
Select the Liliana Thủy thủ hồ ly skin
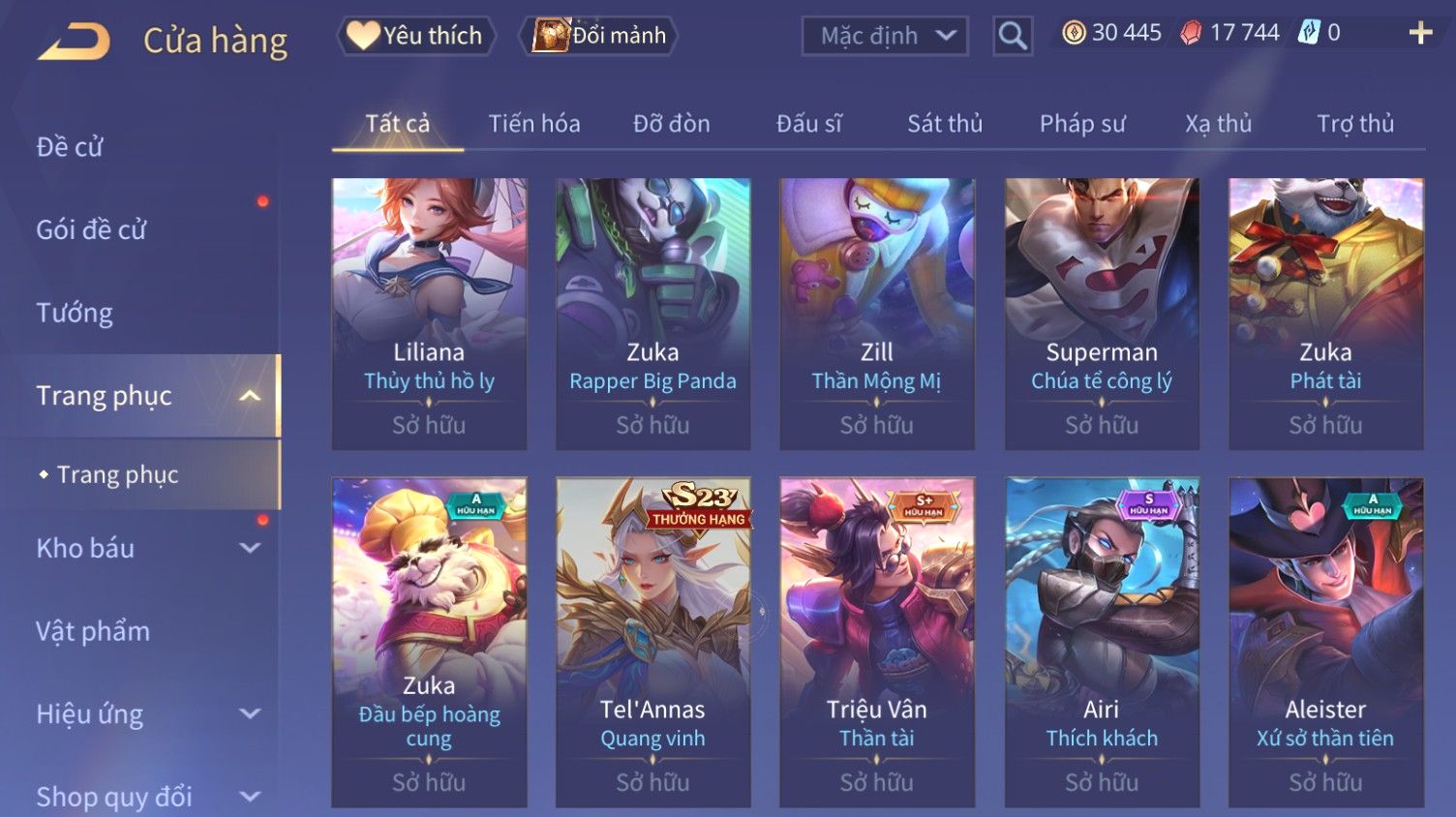click(x=429, y=314)
